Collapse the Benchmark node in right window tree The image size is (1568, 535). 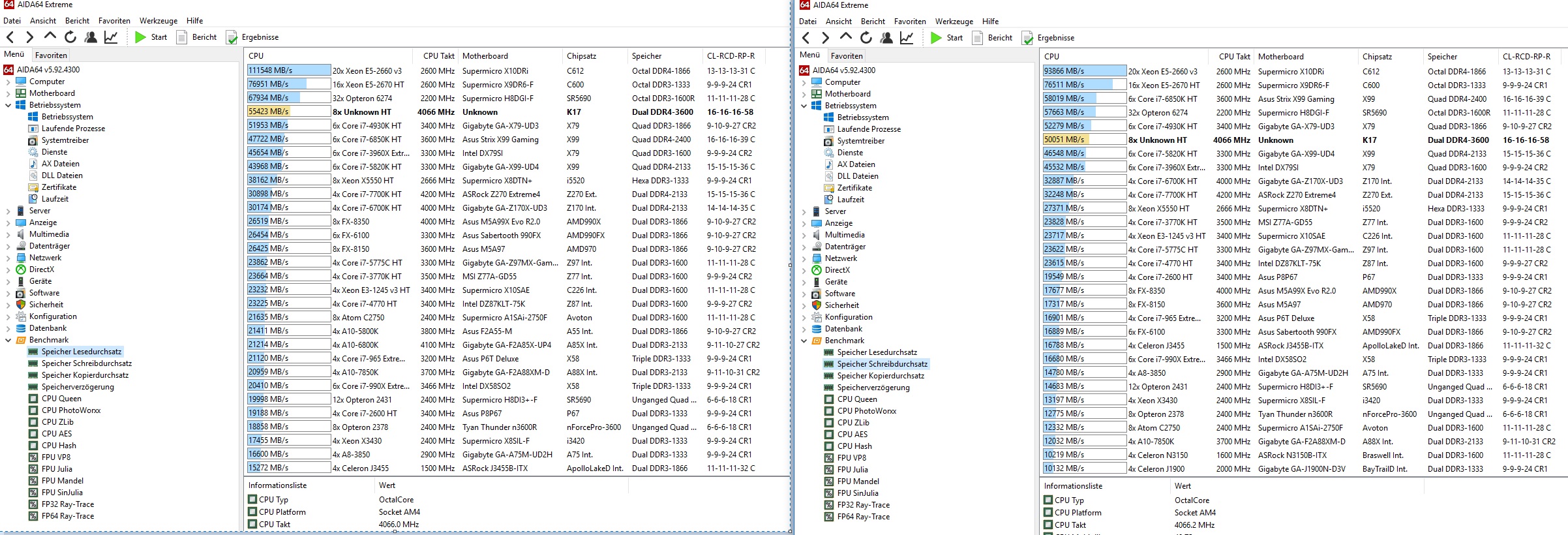pos(804,341)
